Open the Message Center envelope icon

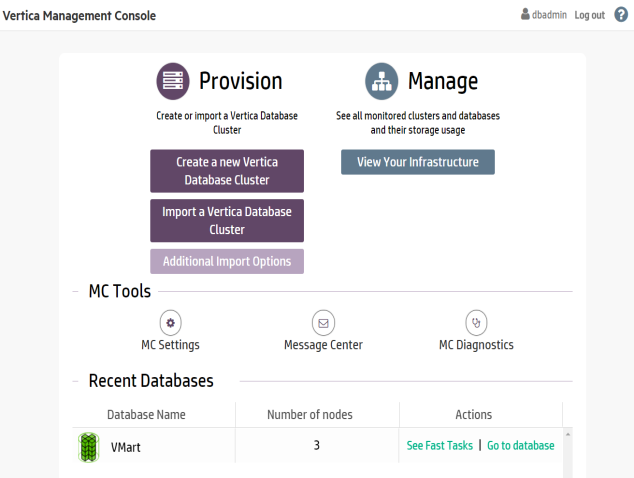coord(323,323)
